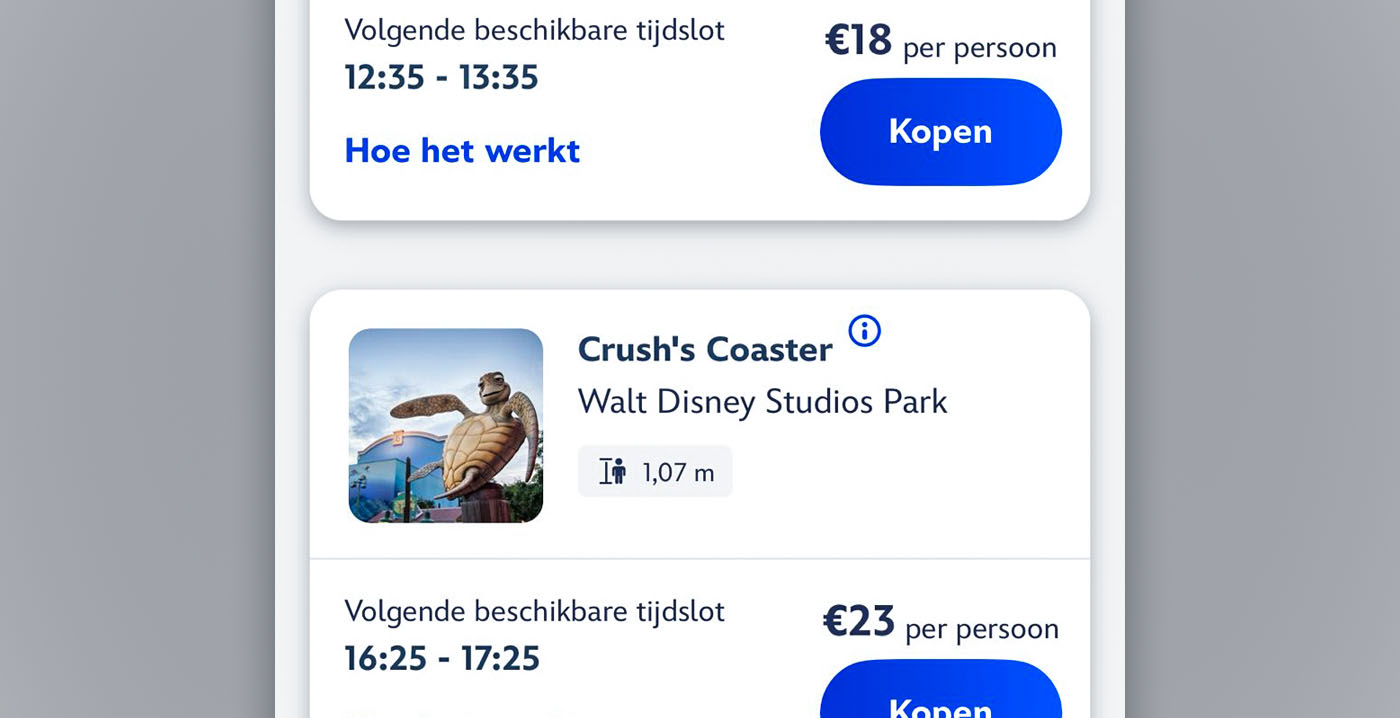Open the 'Hoe het werkt' link
Image resolution: width=1400 pixels, height=718 pixels.
[462, 151]
